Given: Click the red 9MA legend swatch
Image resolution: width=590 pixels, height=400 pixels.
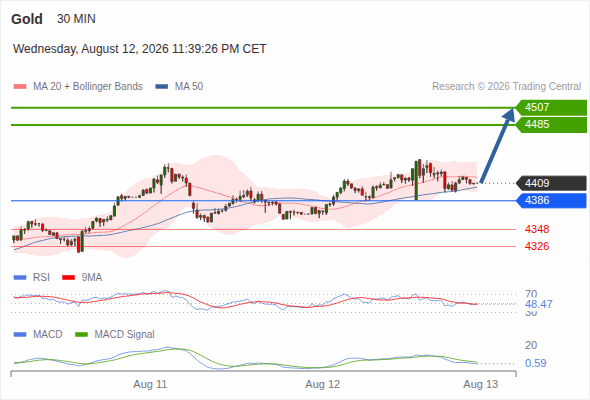Looking at the screenshot, I should [x=68, y=278].
